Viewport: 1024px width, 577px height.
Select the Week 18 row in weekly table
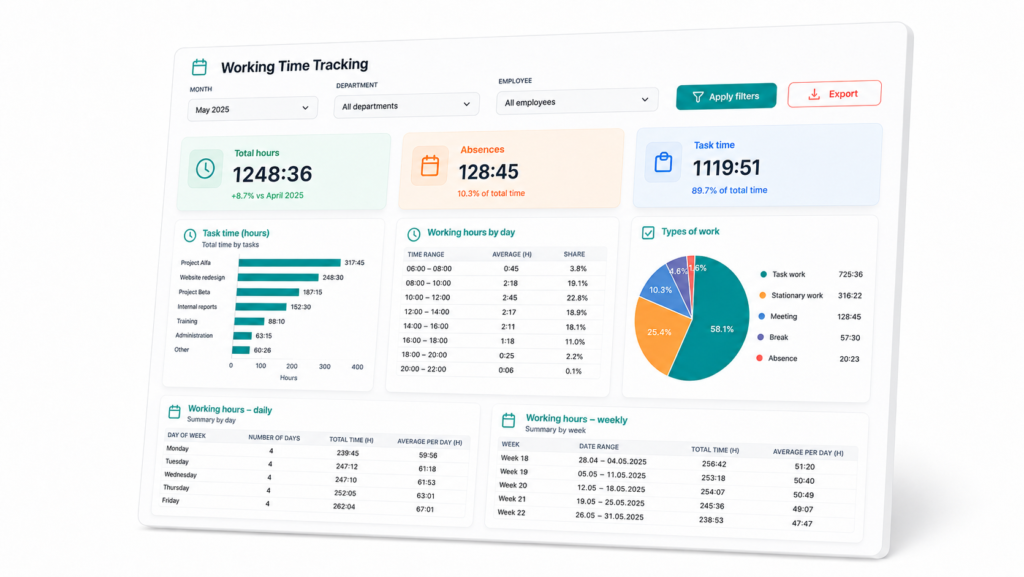[x=677, y=461]
